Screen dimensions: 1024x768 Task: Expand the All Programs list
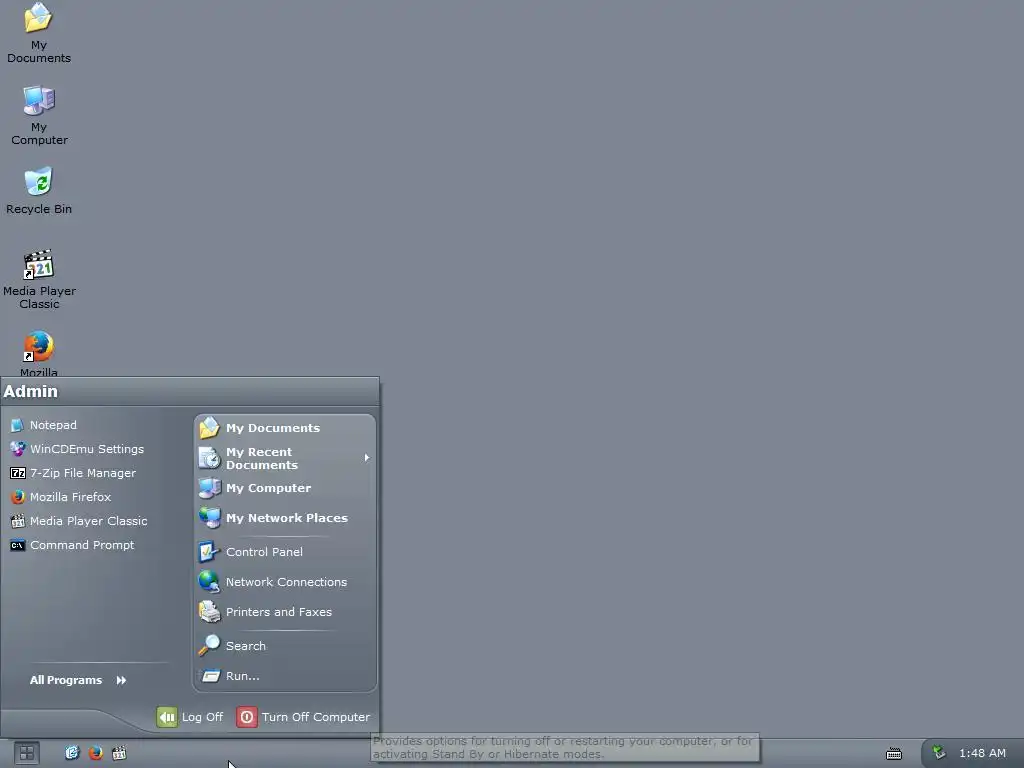tap(78, 680)
